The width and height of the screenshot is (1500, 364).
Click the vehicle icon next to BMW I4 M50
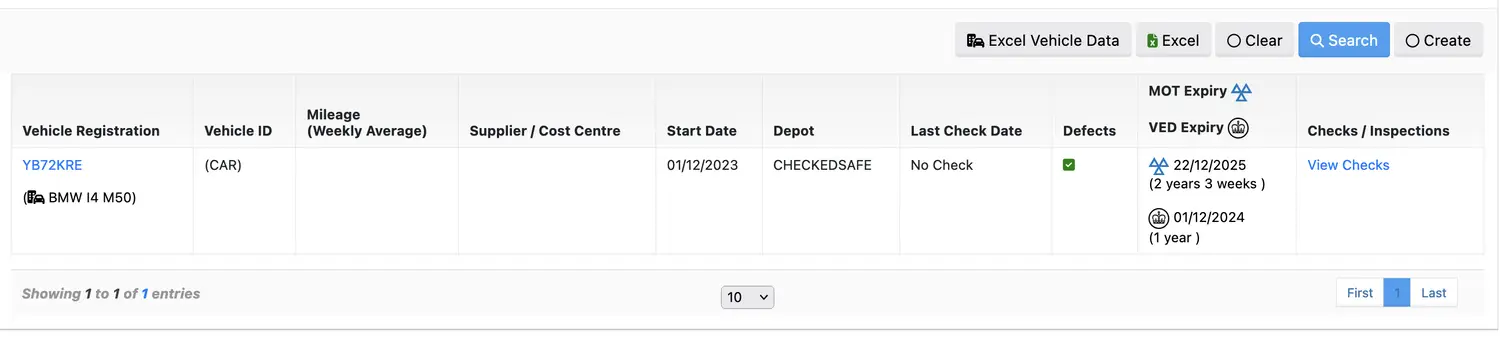click(36, 198)
